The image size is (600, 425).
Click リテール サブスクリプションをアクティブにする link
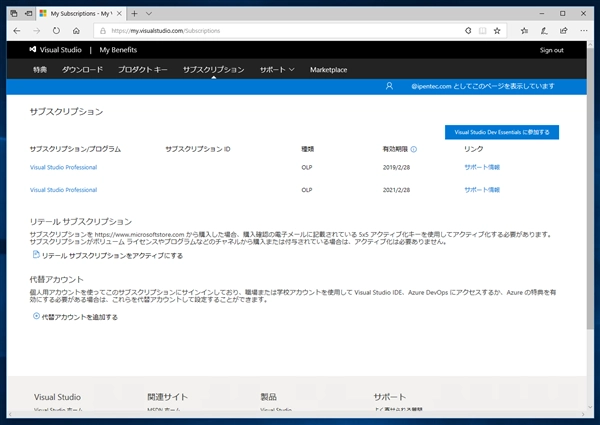point(112,256)
